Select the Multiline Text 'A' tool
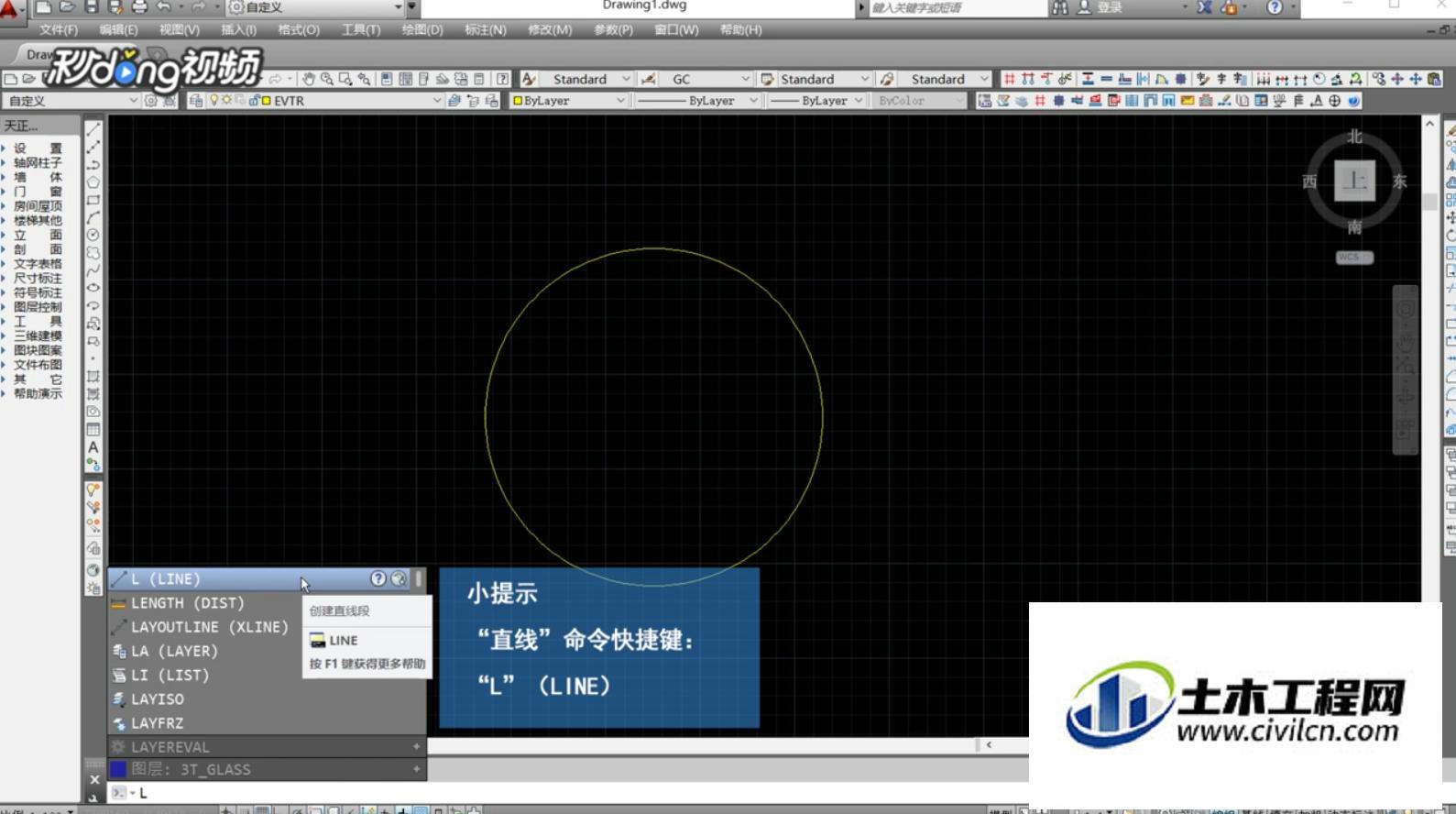 pyautogui.click(x=93, y=446)
